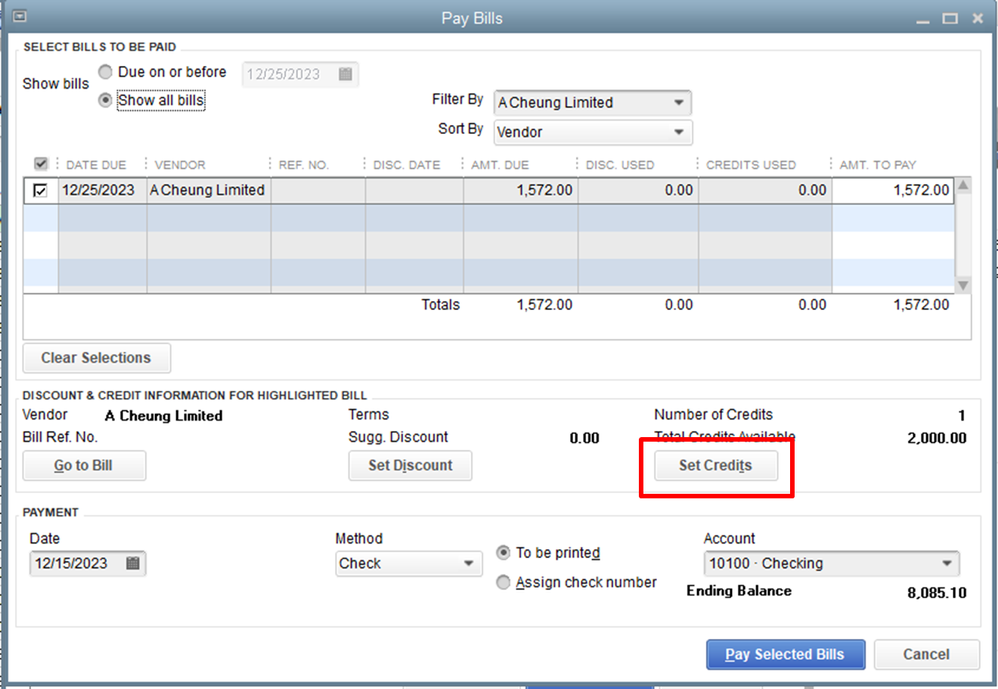Screen dimensions: 998x689
Task: Click Total Credits Available value 2,000.00
Action: [x=937, y=438]
